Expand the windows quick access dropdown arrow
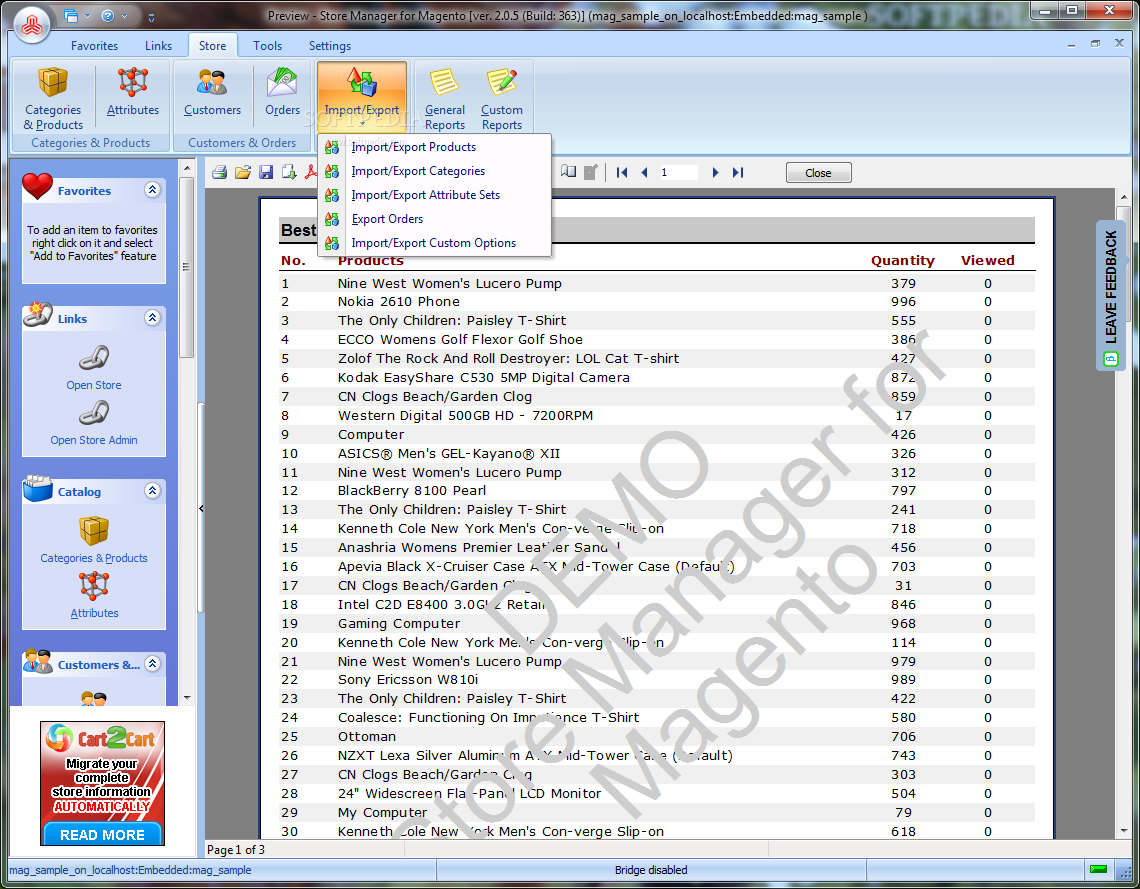Image resolution: width=1140 pixels, height=889 pixels. coord(88,16)
